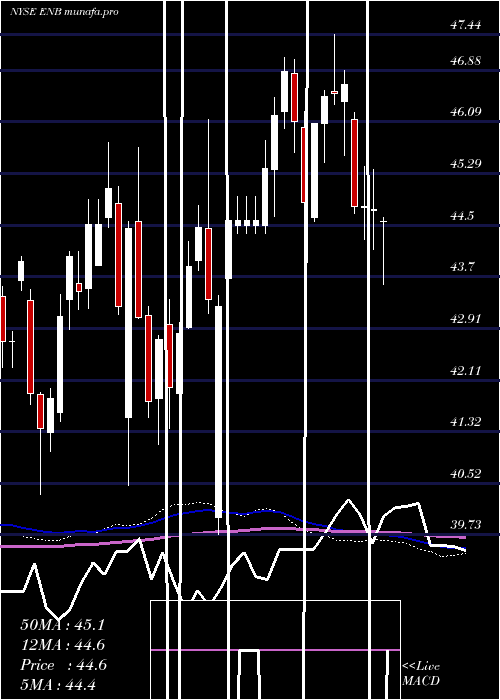Click the <<Live MACD label
500x700 pixels.
[421, 673]
